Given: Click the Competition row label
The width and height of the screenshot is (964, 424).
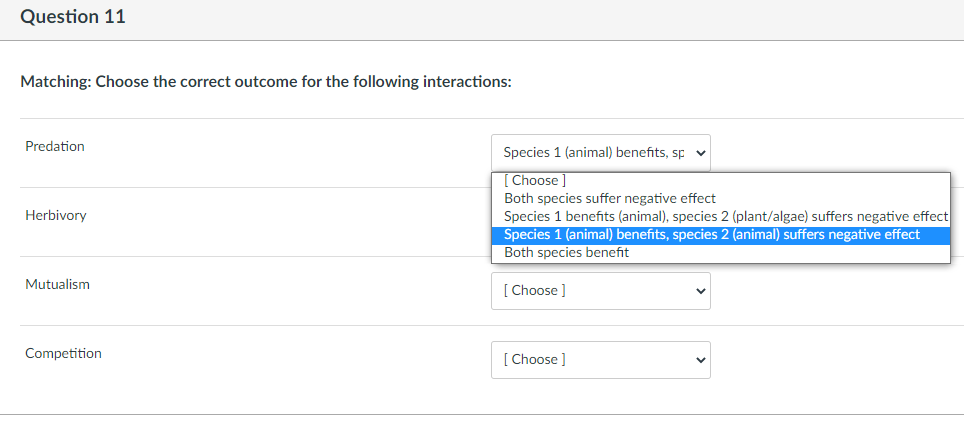Looking at the screenshot, I should (x=63, y=354).
